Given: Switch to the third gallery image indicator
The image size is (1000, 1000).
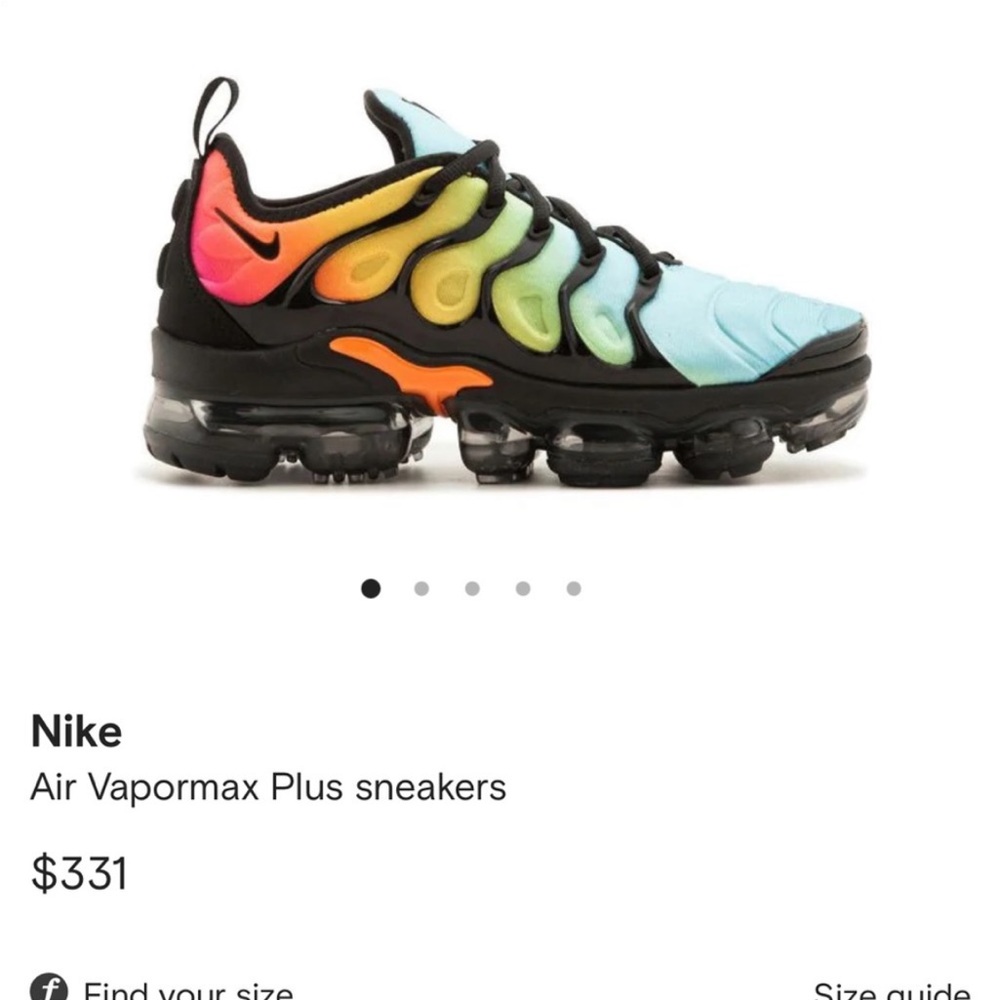Looking at the screenshot, I should [x=471, y=590].
